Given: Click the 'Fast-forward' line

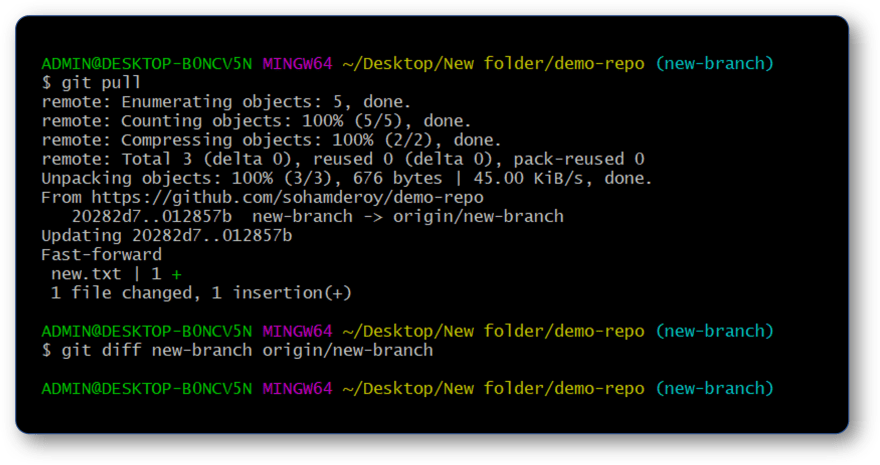Looking at the screenshot, I should [102, 255].
